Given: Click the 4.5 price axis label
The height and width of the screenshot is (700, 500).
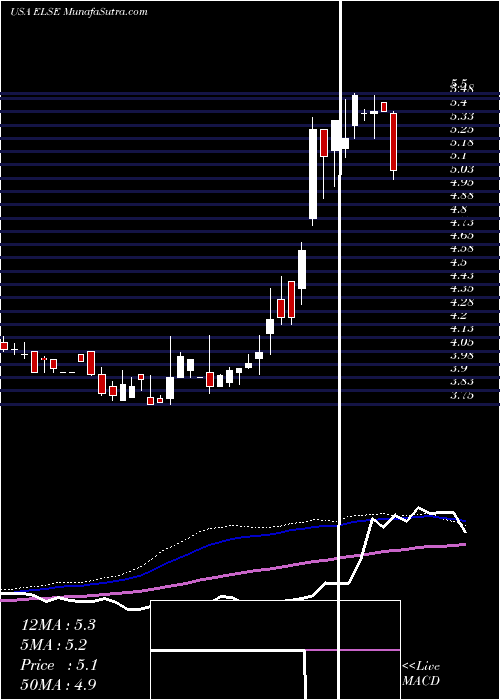Looking at the screenshot, I should click(x=458, y=262).
